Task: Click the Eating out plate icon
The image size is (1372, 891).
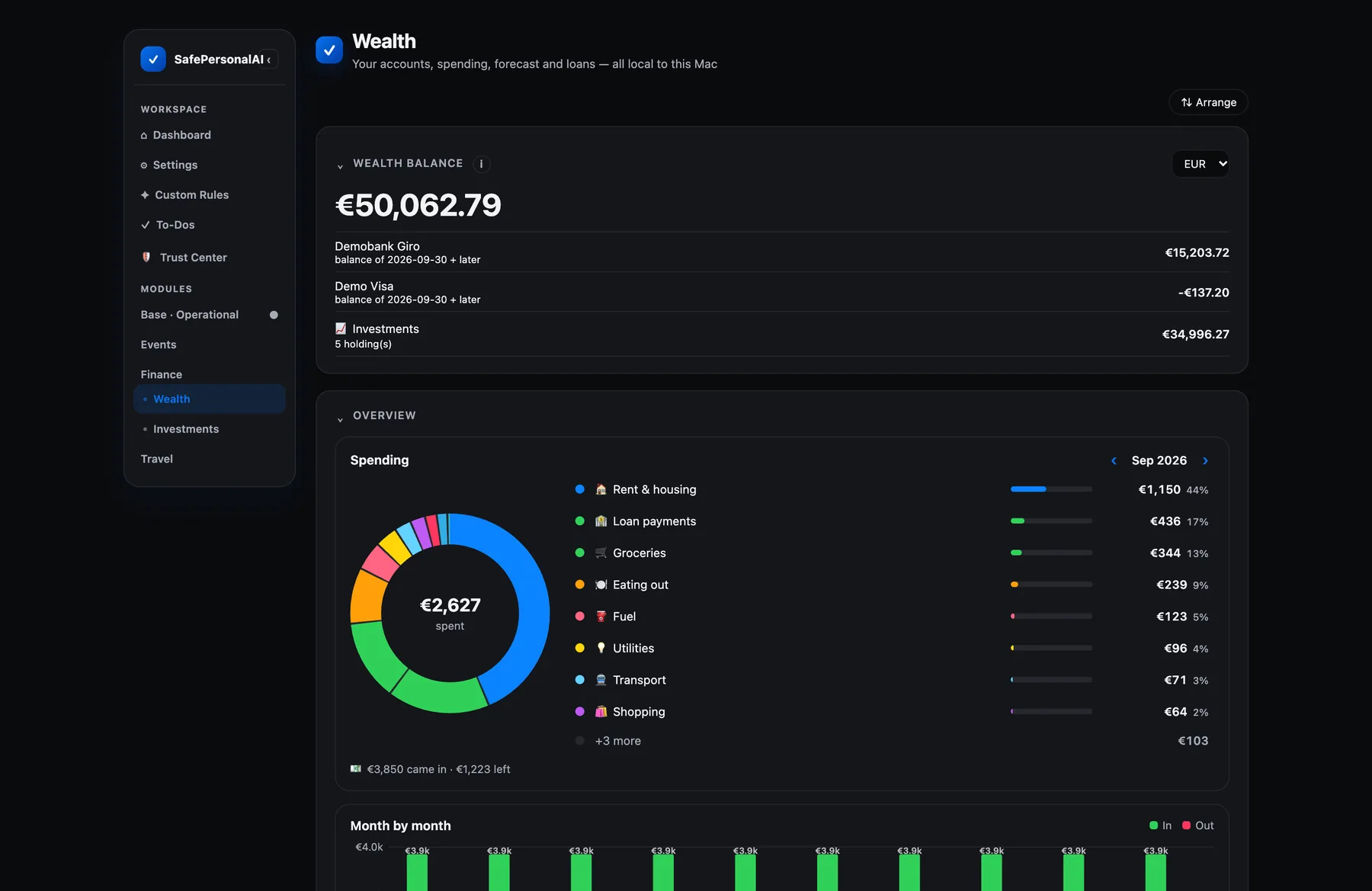Action: pyautogui.click(x=601, y=585)
